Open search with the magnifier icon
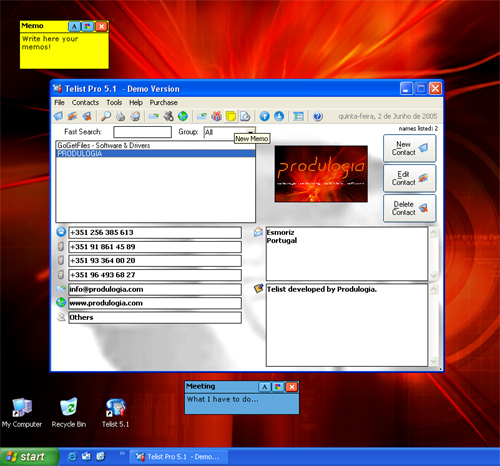Image resolution: width=500 pixels, height=466 pixels. click(x=106, y=116)
